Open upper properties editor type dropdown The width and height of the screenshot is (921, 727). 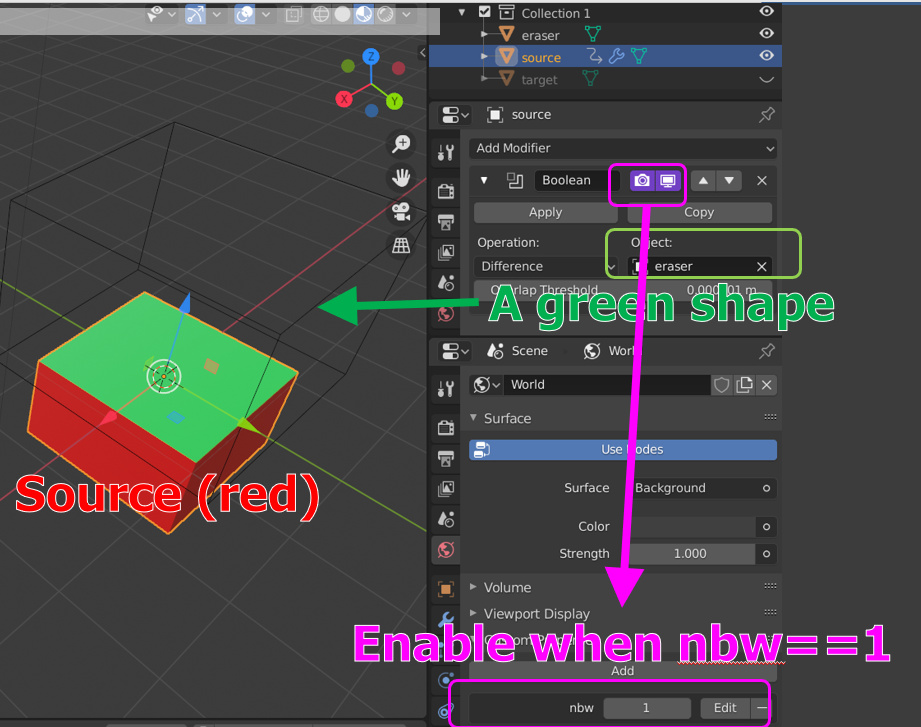pyautogui.click(x=455, y=115)
